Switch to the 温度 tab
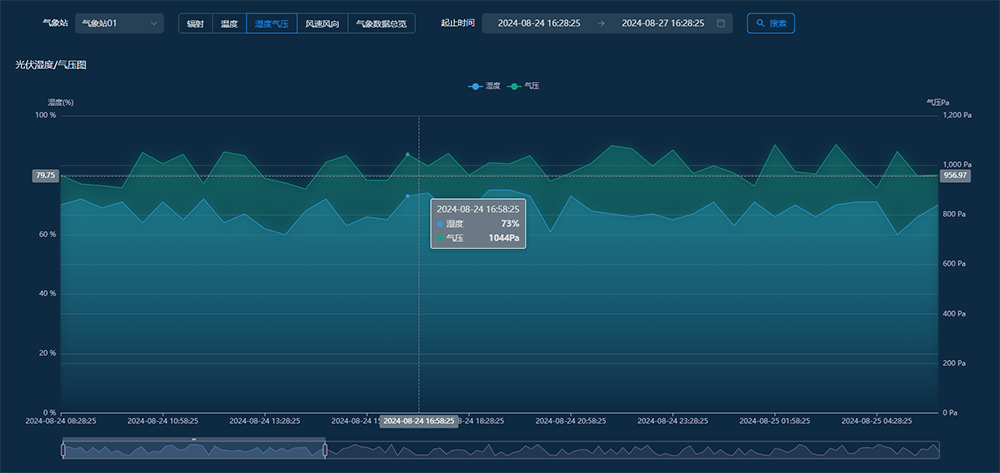 [229, 23]
